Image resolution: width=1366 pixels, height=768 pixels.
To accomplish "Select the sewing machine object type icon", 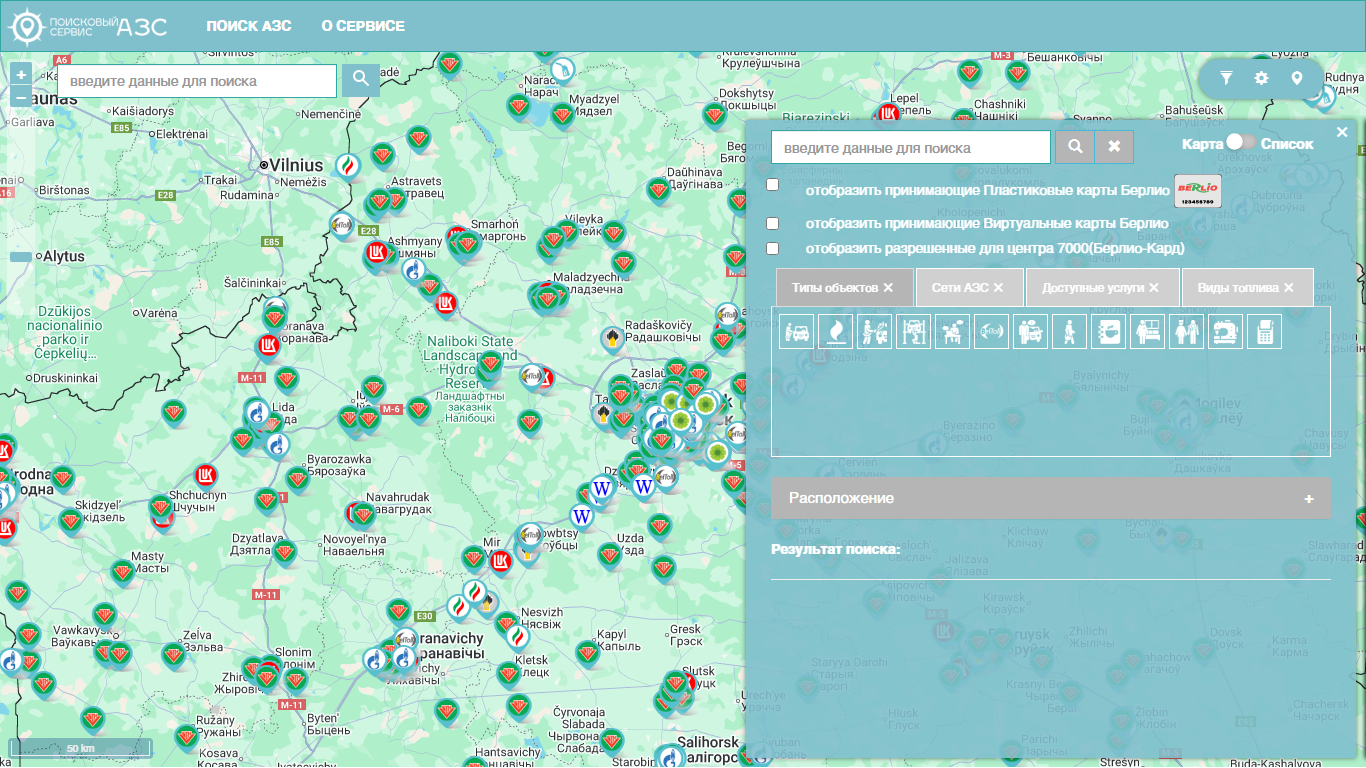I will tap(1225, 331).
